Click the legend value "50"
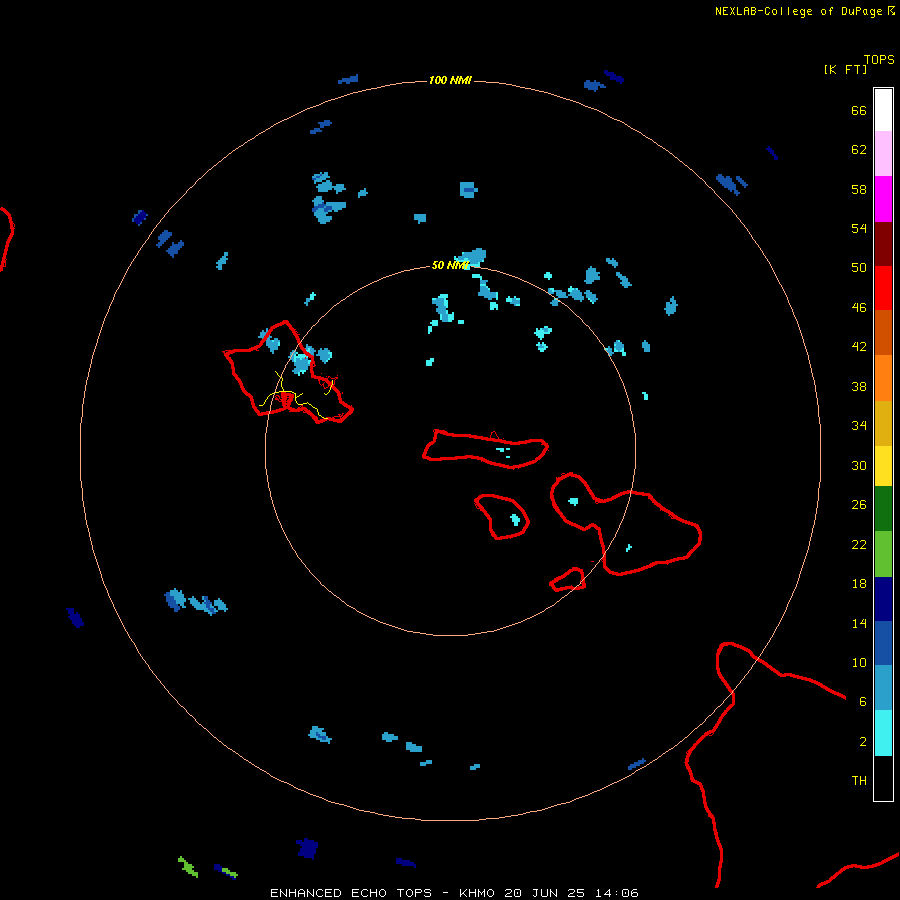Screen dimensions: 900x900 [859, 267]
